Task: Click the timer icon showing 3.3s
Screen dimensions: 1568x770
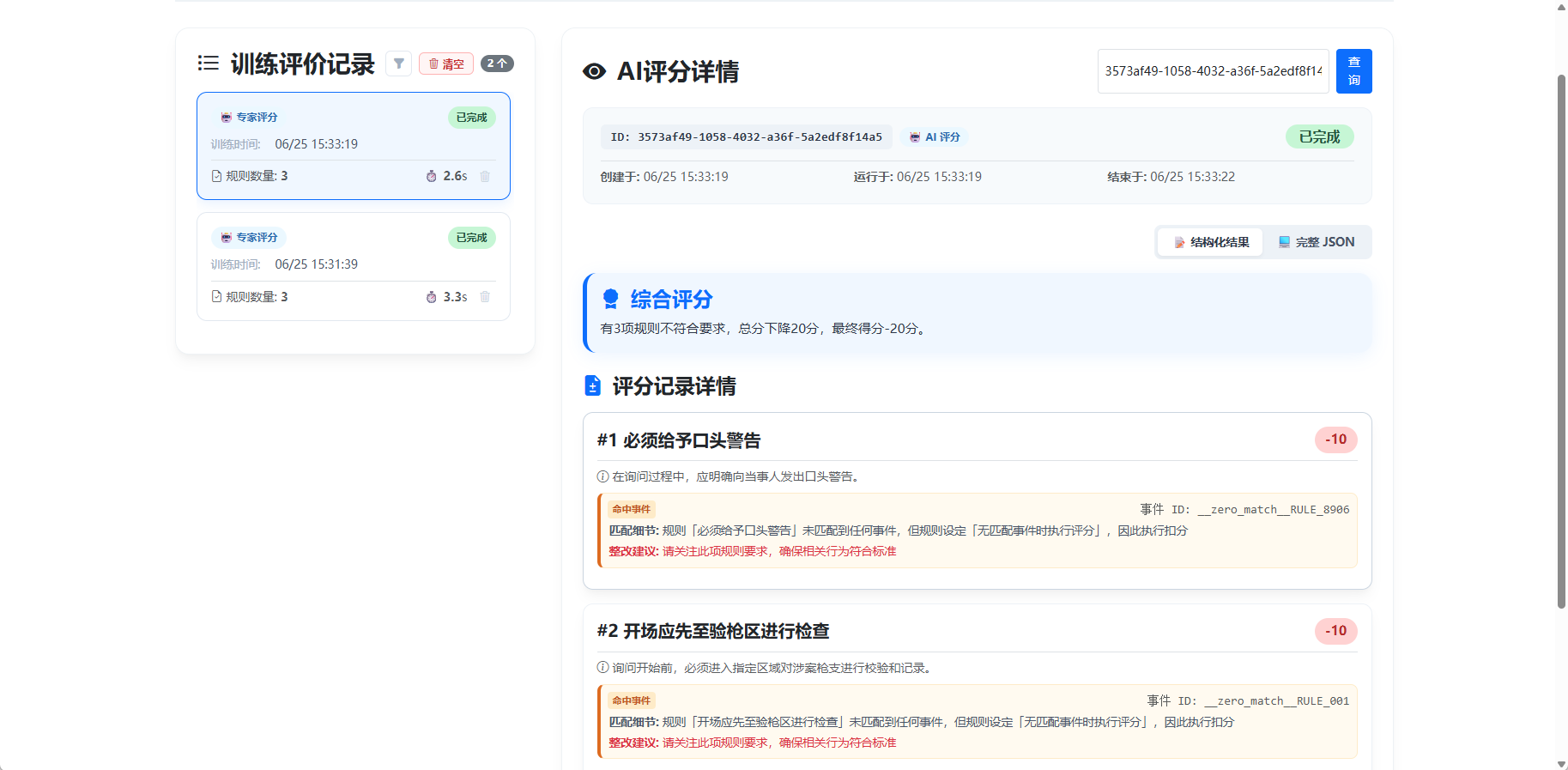Action: [432, 297]
